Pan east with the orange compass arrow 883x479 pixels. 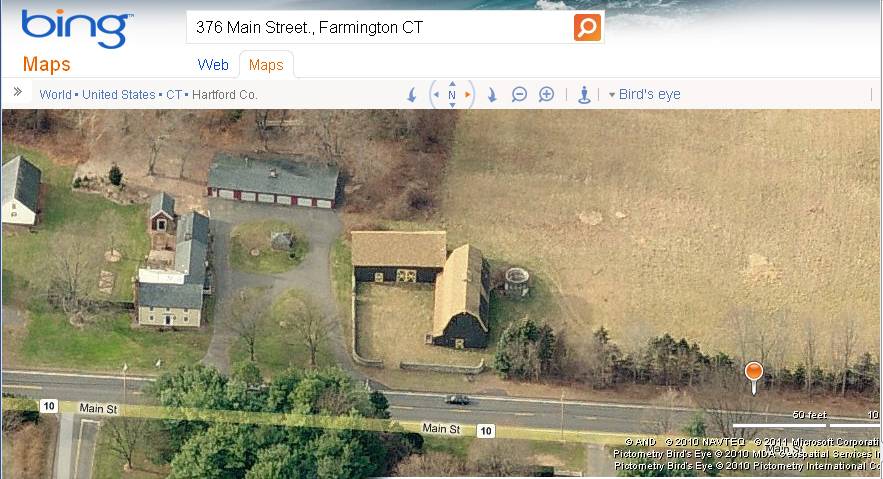(467, 95)
